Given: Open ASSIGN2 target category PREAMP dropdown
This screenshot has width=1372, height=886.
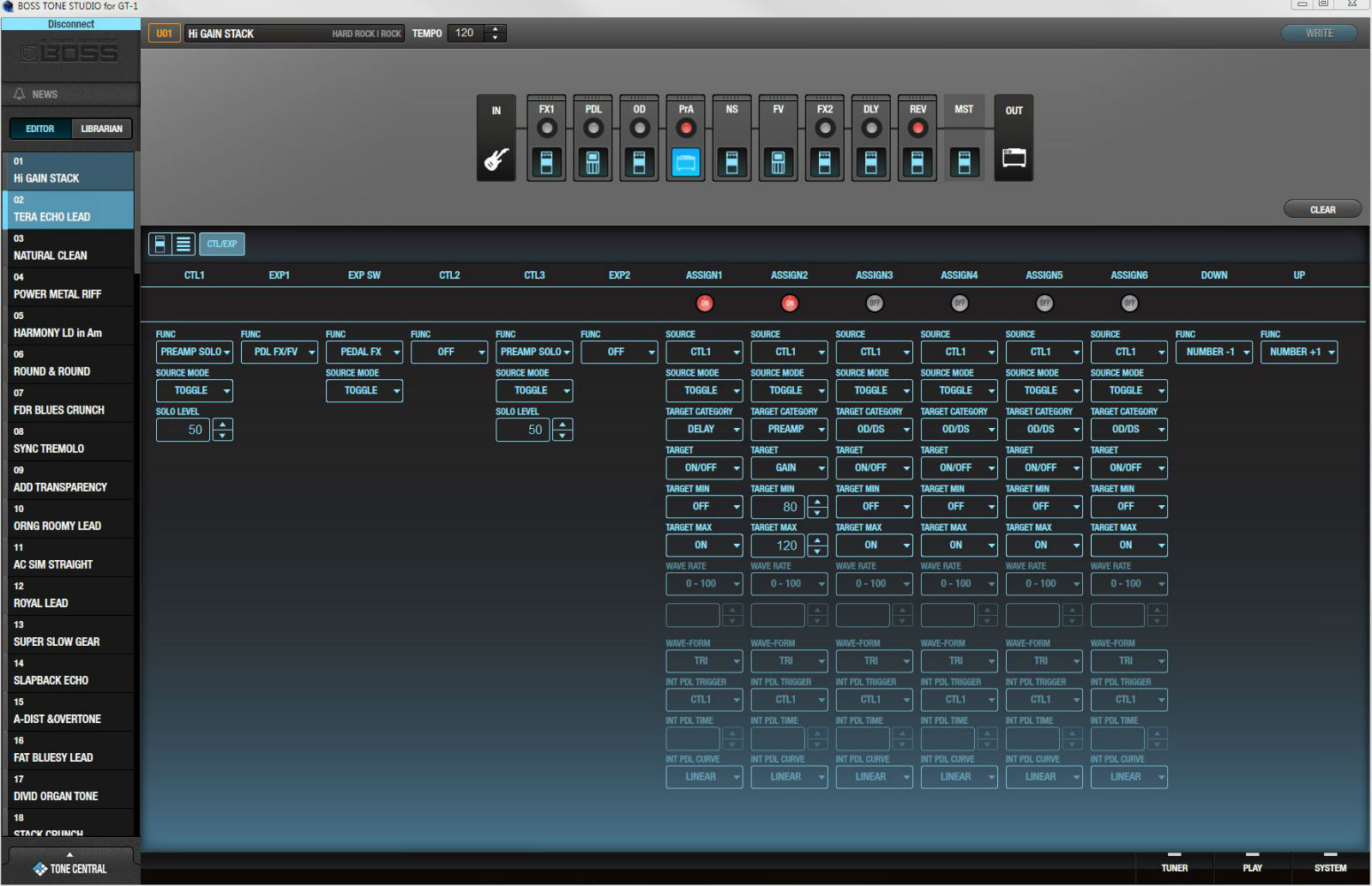Looking at the screenshot, I should tap(789, 429).
